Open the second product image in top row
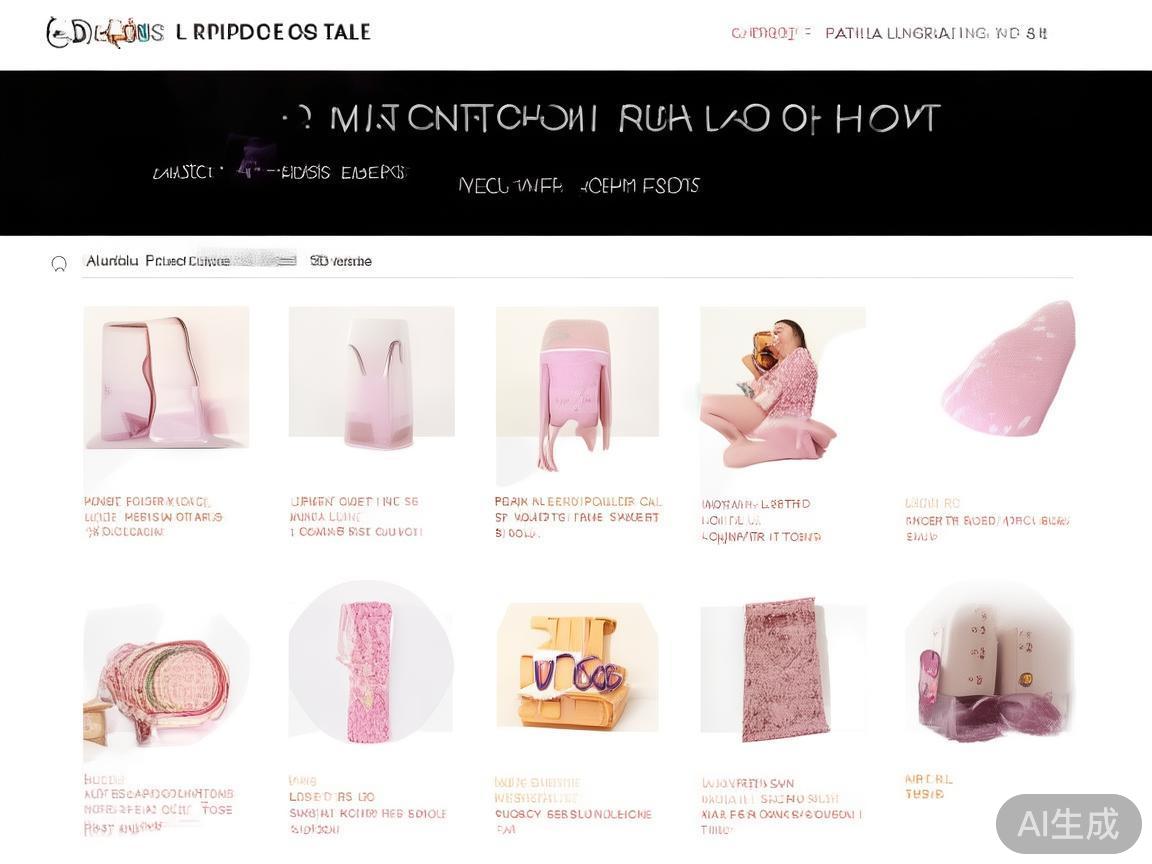Screen dimensions: 1152x864 click(371, 378)
